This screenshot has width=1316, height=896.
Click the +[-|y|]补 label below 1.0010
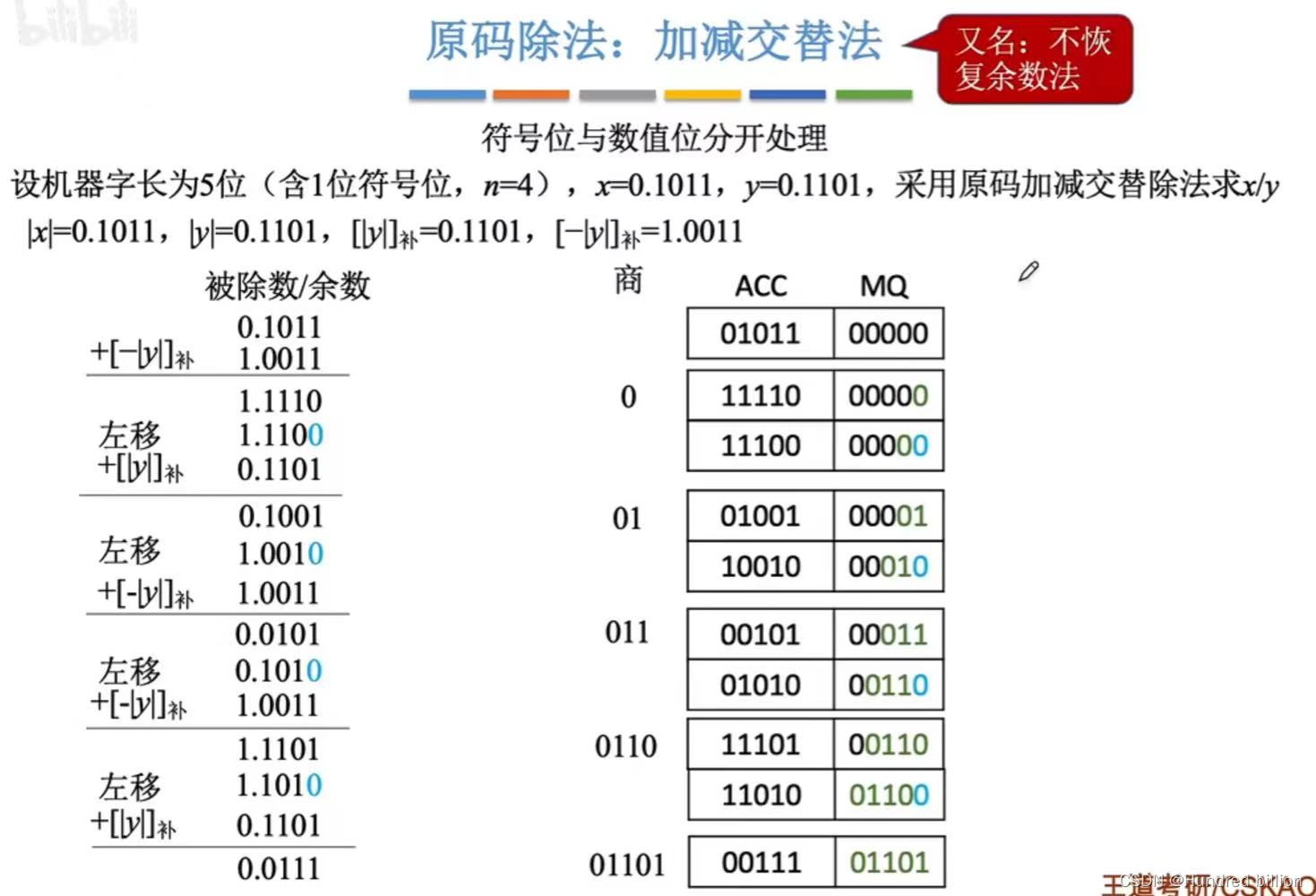click(145, 594)
